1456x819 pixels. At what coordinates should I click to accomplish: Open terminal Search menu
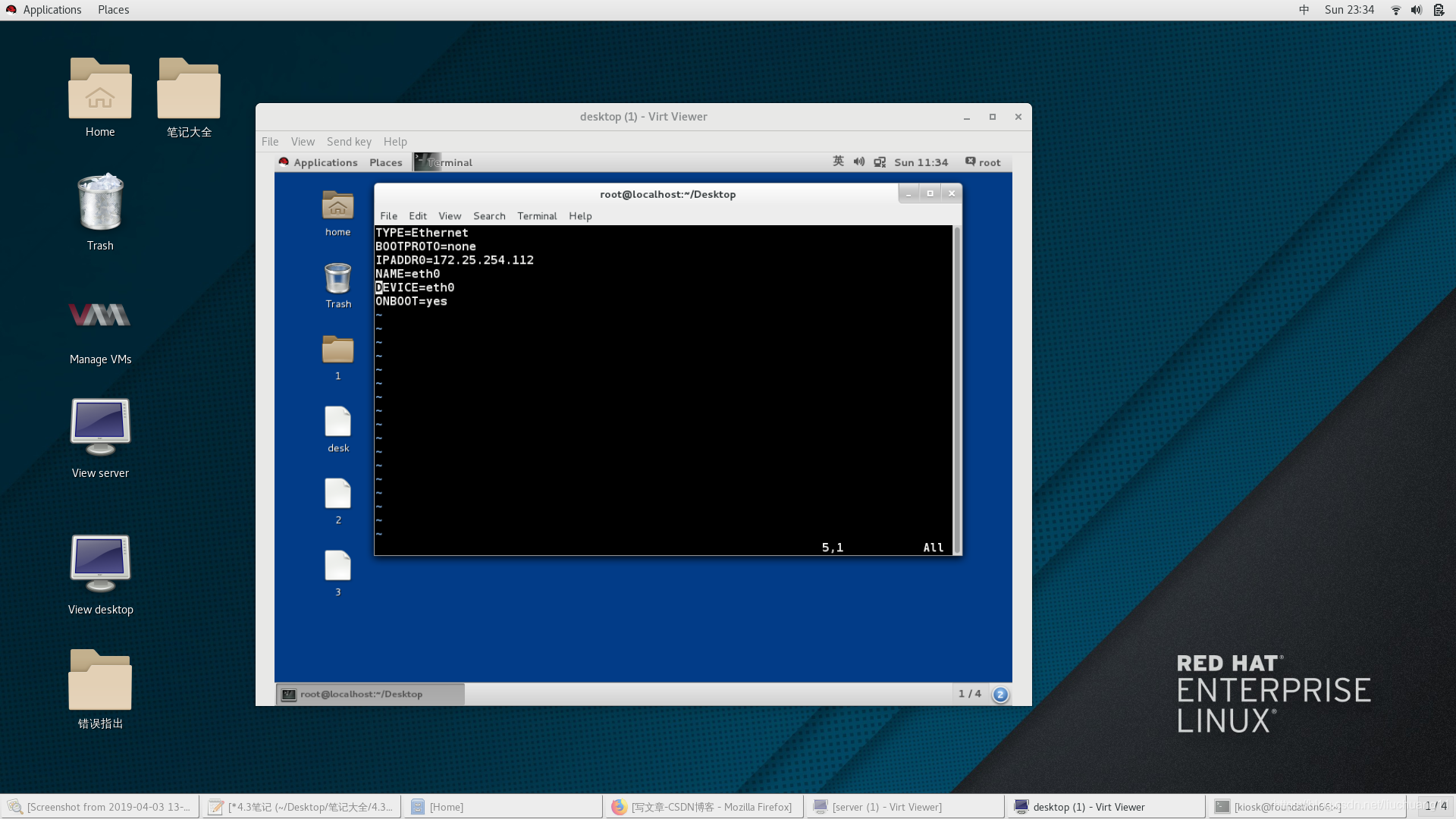pyautogui.click(x=489, y=216)
